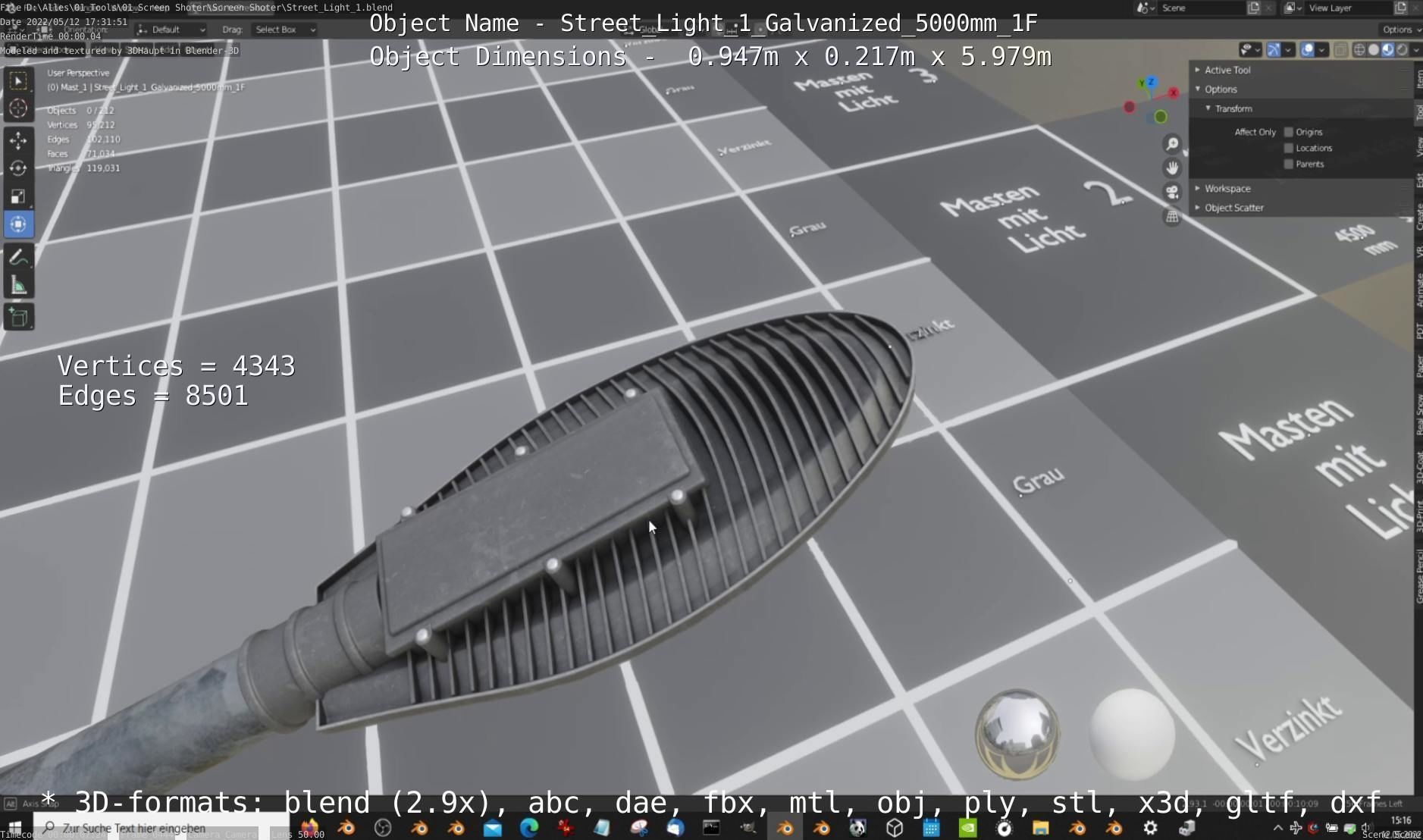The width and height of the screenshot is (1423, 840).
Task: Enable Affect Only Locations checkbox
Action: (x=1288, y=148)
